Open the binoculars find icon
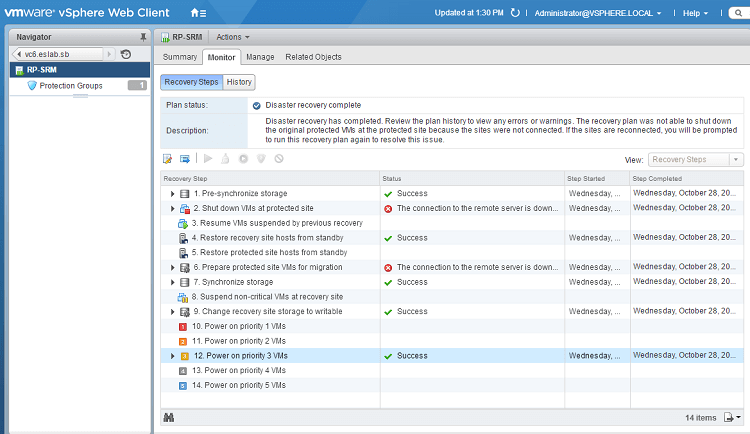The width and height of the screenshot is (750, 434). [x=169, y=417]
